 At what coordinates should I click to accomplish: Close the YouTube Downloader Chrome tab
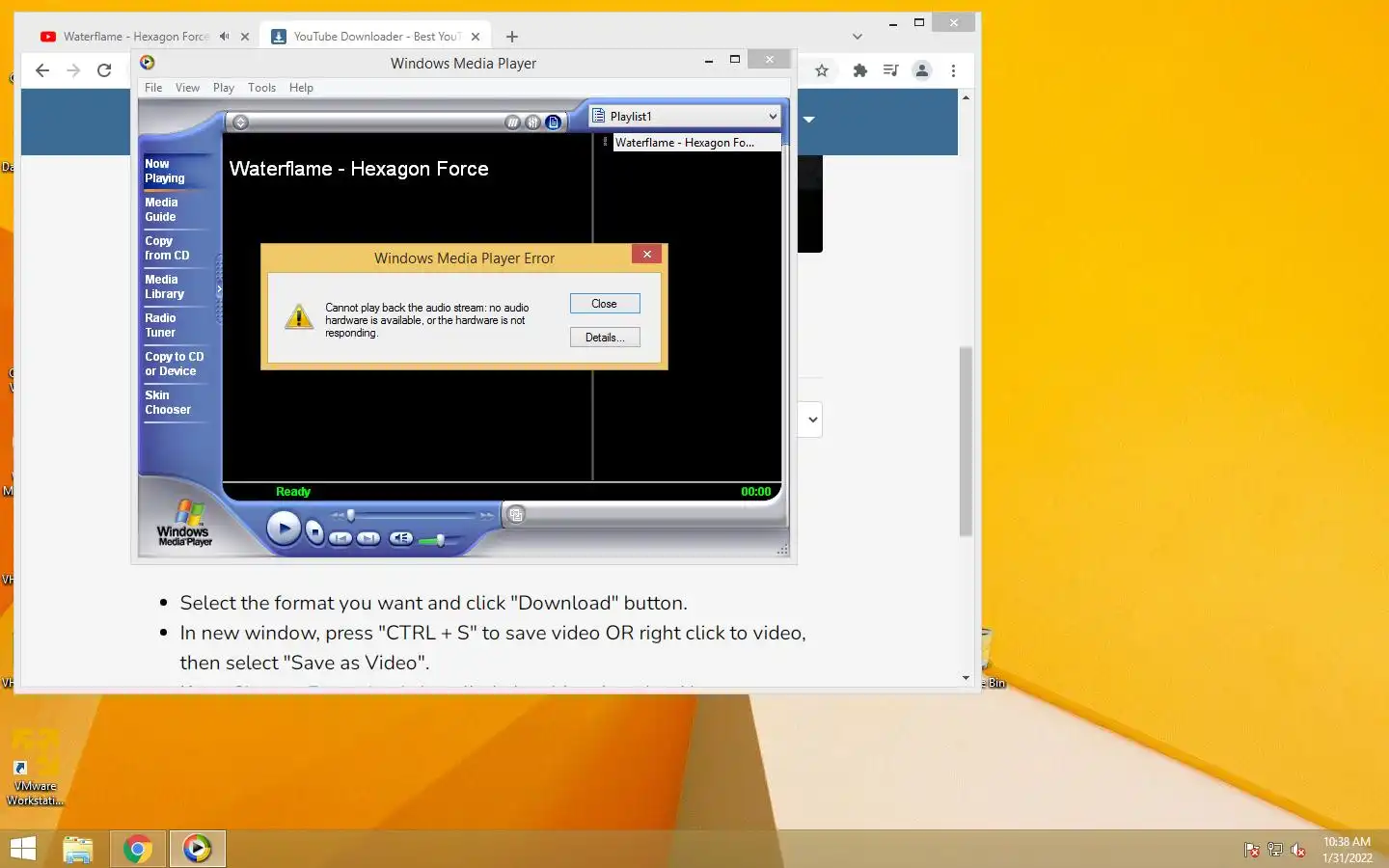(x=476, y=37)
